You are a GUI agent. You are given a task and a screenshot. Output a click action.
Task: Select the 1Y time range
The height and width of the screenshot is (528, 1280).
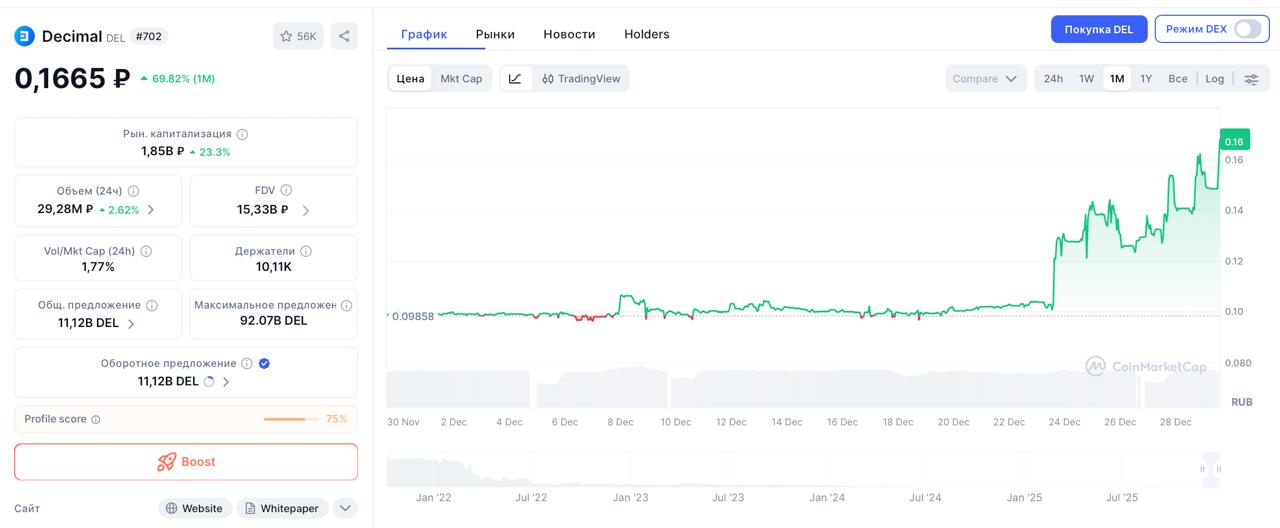click(1146, 79)
